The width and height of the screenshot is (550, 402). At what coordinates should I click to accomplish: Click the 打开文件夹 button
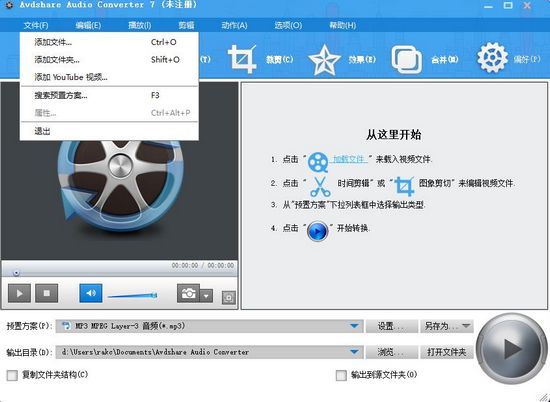[447, 352]
